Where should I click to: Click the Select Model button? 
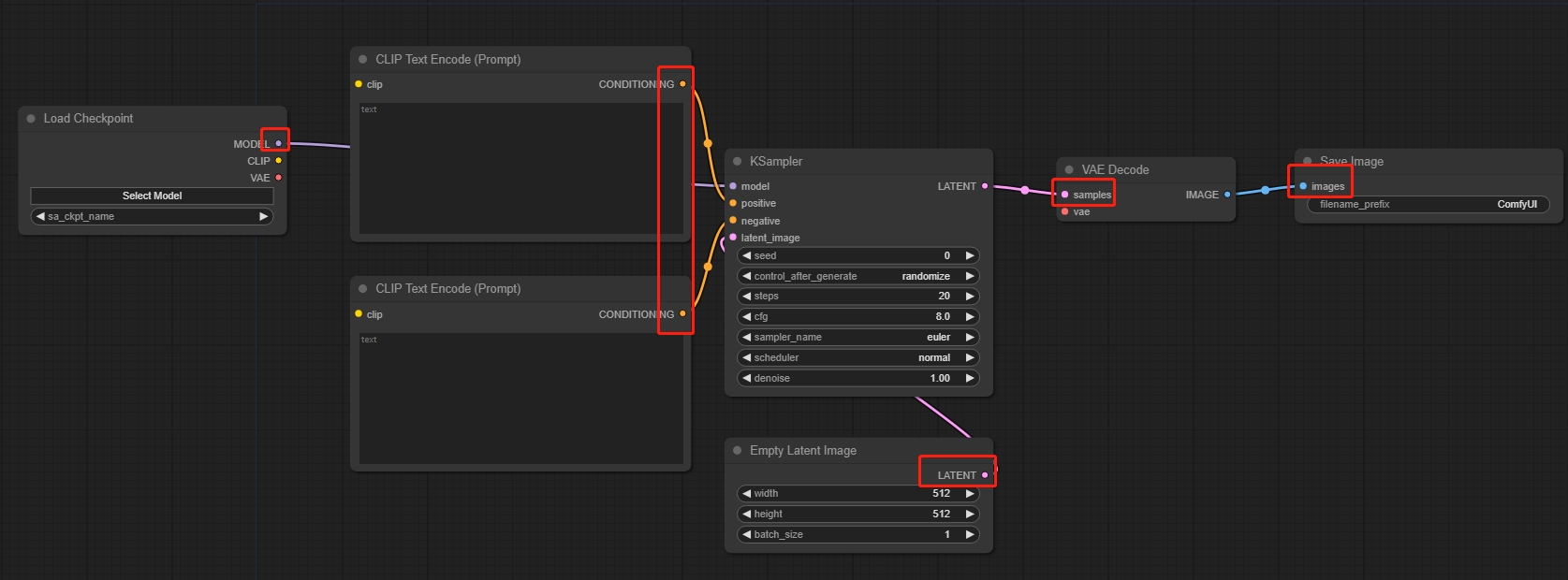[152, 196]
